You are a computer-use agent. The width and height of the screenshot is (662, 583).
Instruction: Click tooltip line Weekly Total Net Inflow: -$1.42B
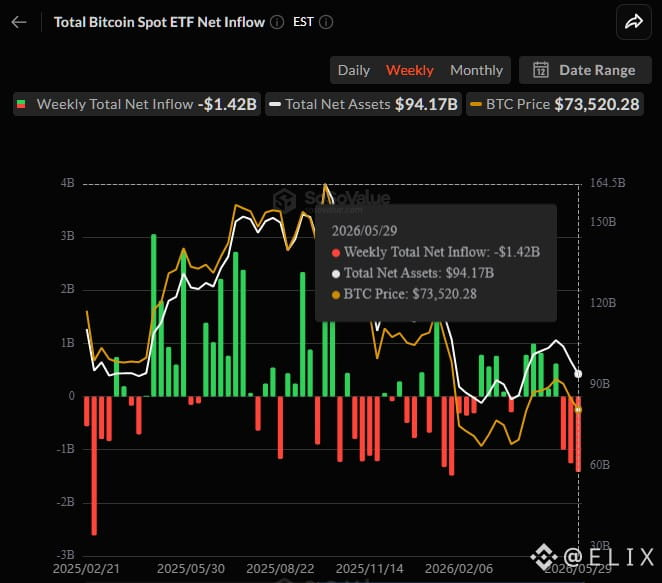436,252
